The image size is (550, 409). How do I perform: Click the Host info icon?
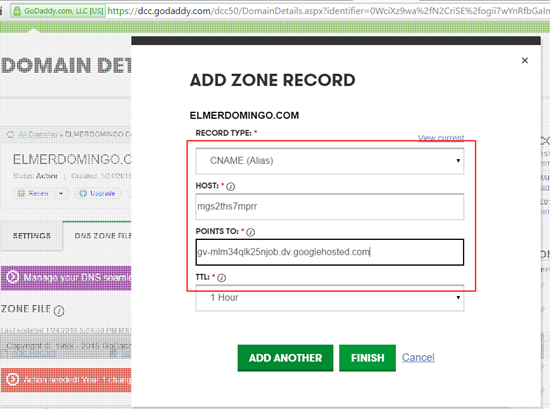[x=230, y=186]
